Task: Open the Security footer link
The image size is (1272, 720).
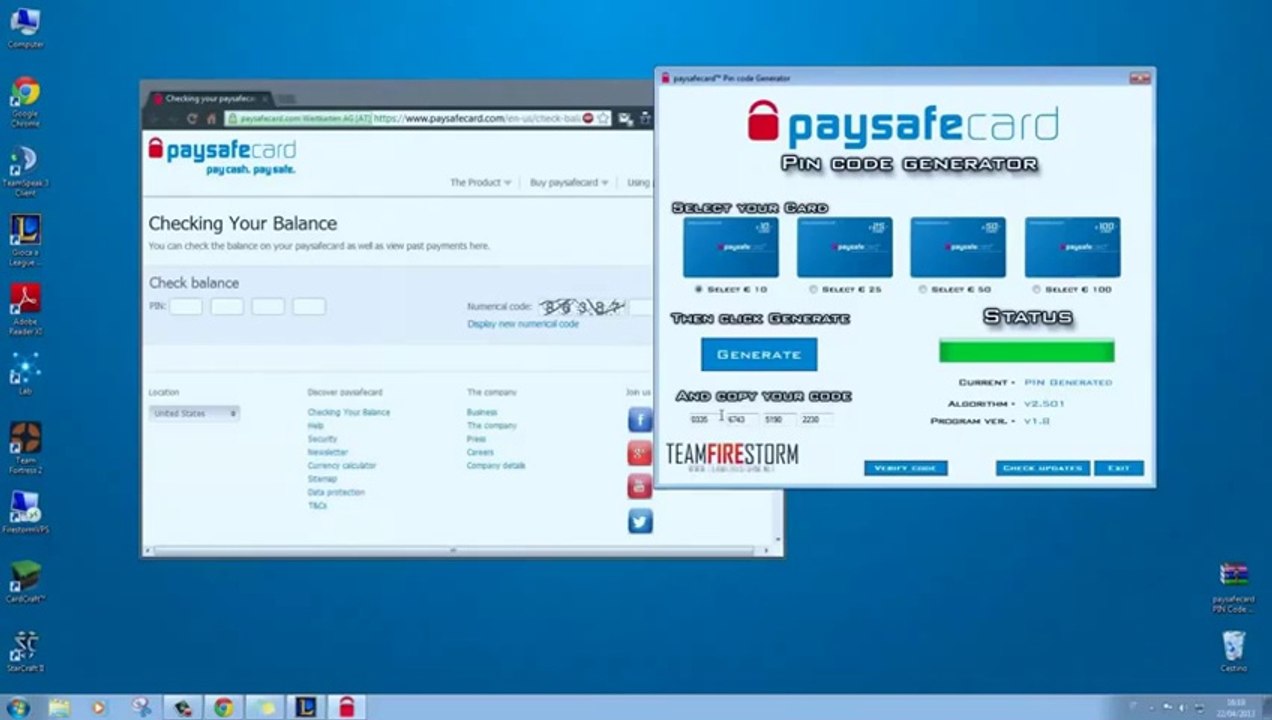Action: click(322, 439)
